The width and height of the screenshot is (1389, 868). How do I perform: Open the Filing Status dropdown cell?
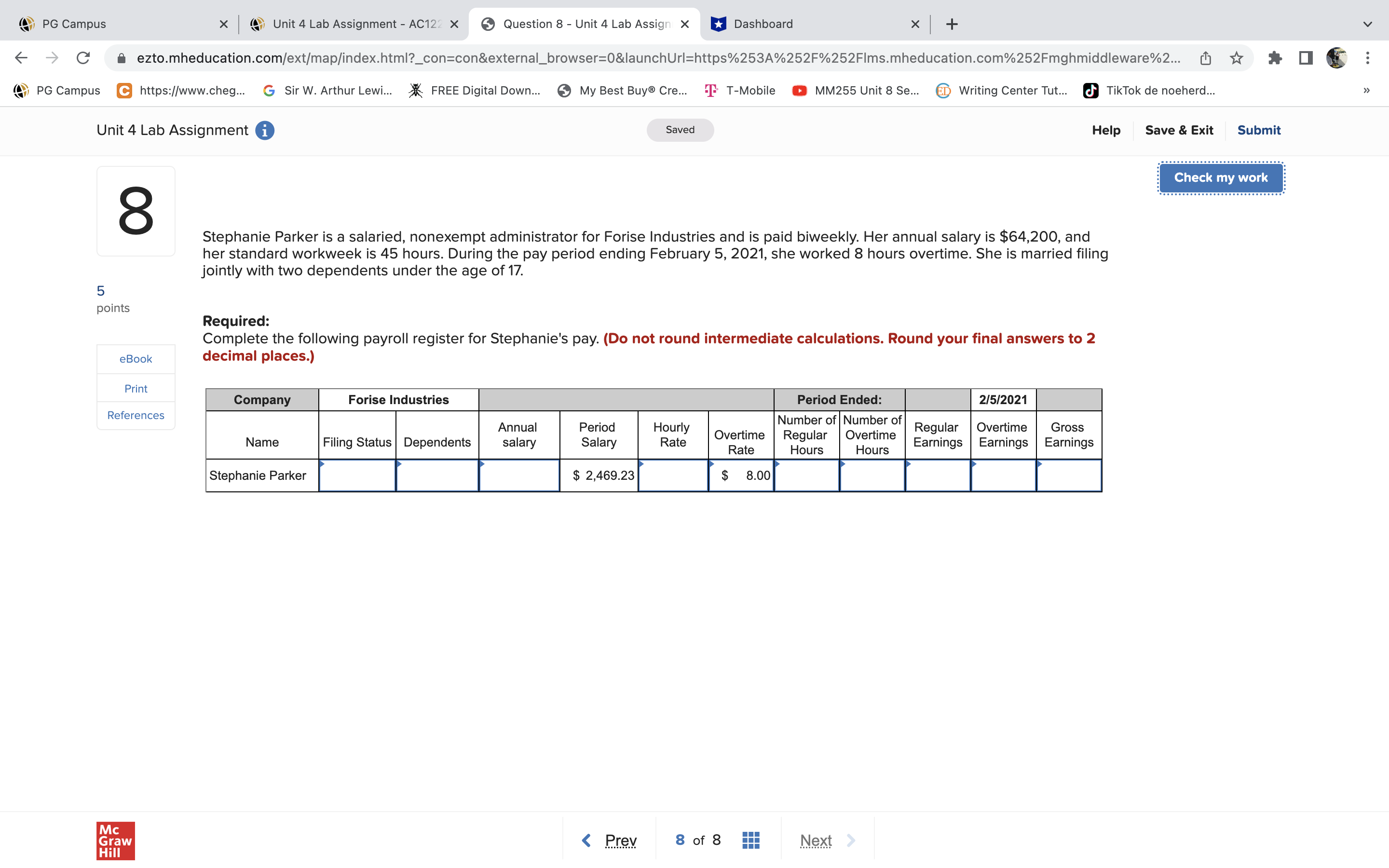(x=357, y=475)
